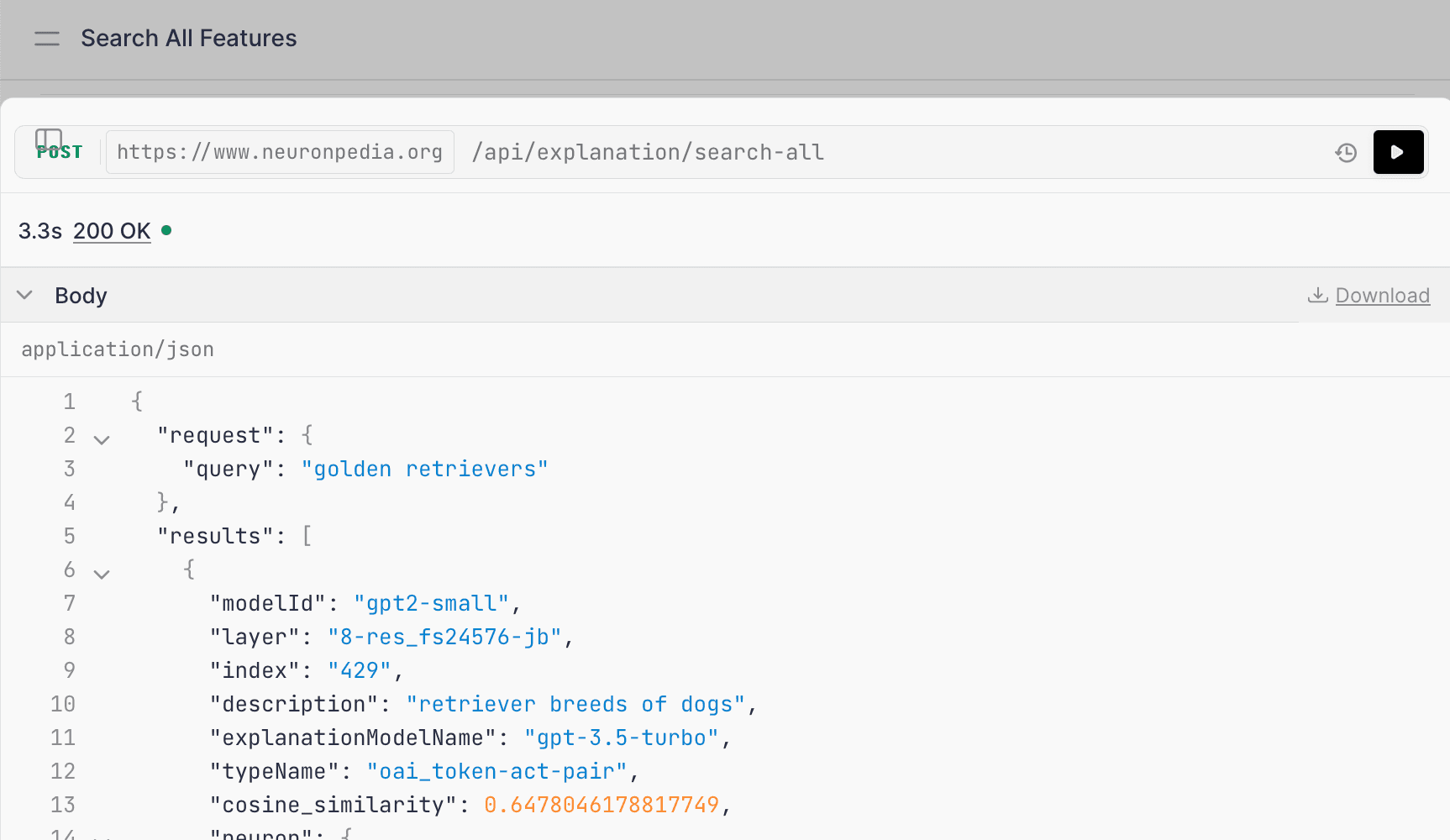Click the application/json content type label
The height and width of the screenshot is (840, 1450).
pos(118,349)
